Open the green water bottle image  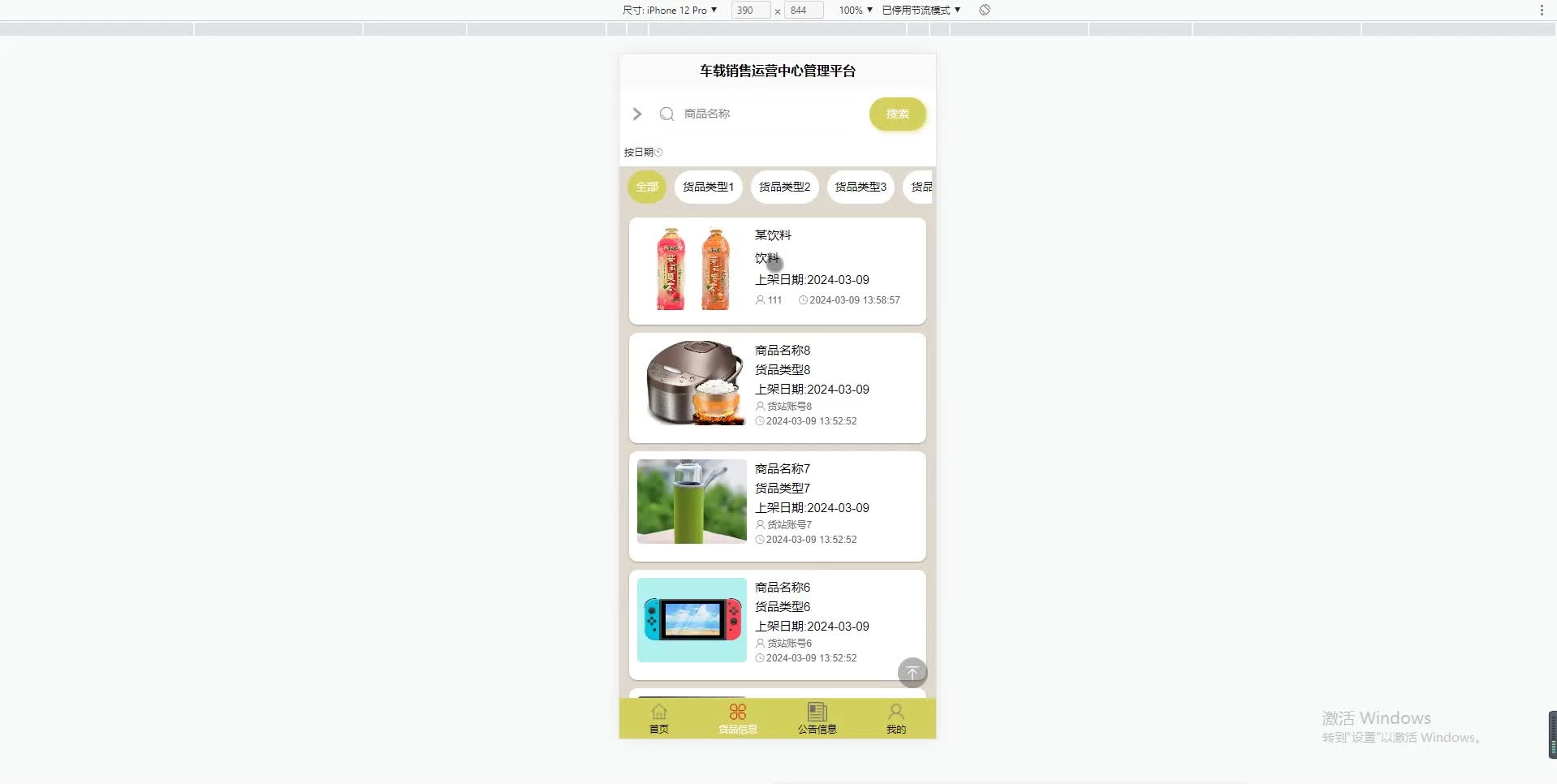pyautogui.click(x=692, y=502)
